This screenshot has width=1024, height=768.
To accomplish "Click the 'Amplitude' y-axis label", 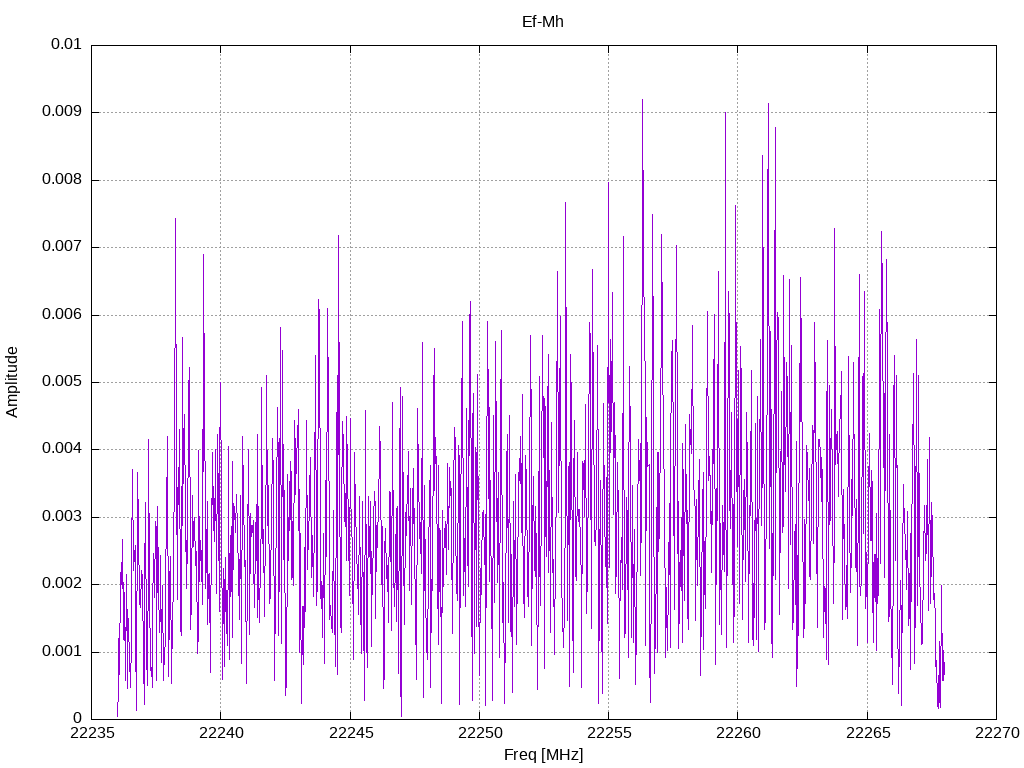I will [x=12, y=382].
